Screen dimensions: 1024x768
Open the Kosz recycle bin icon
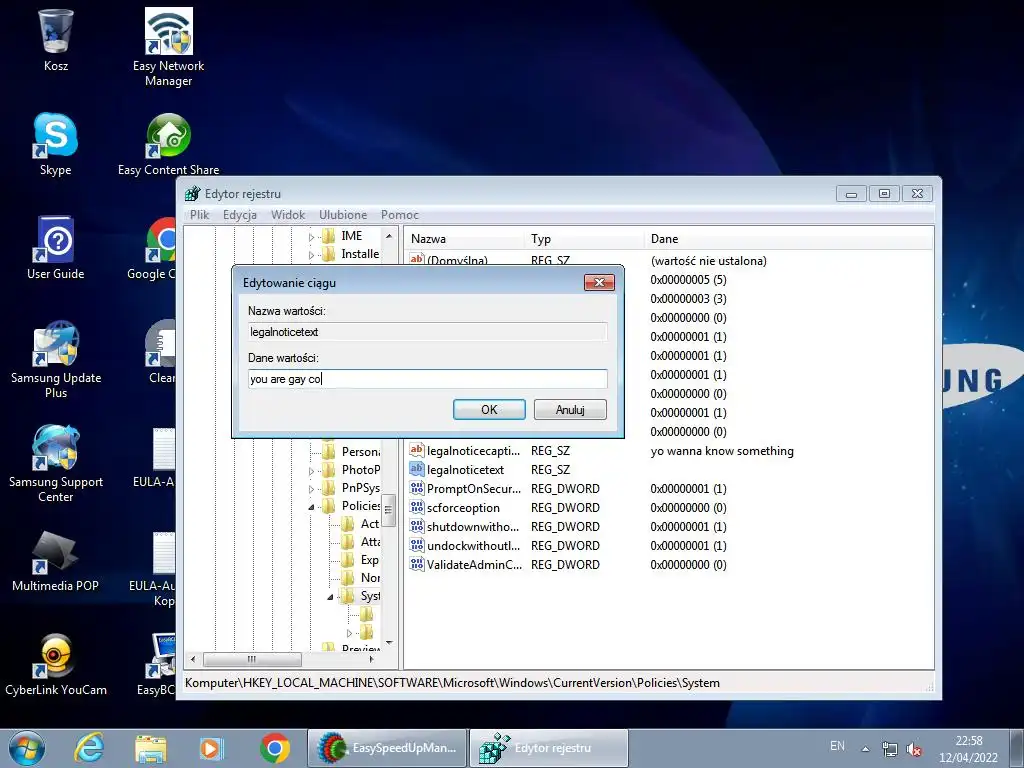point(56,39)
